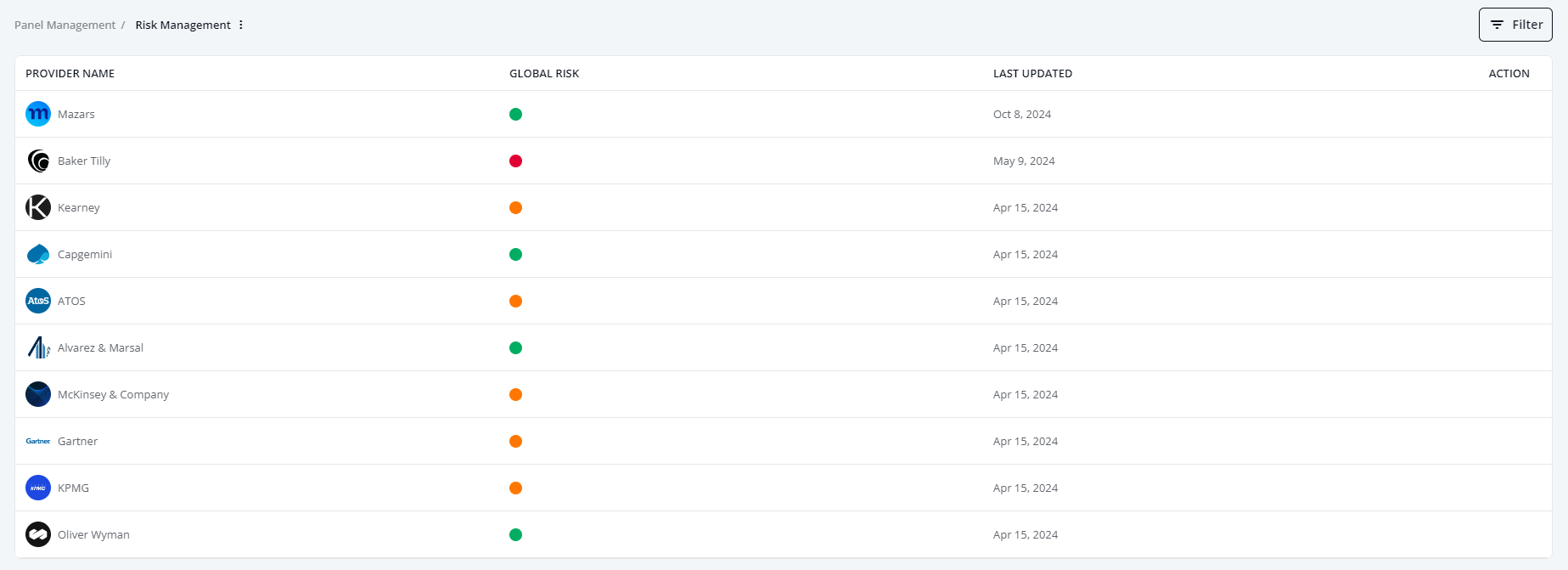The height and width of the screenshot is (570, 1568).
Task: Click the Capgemini logo icon
Action: coord(38,254)
